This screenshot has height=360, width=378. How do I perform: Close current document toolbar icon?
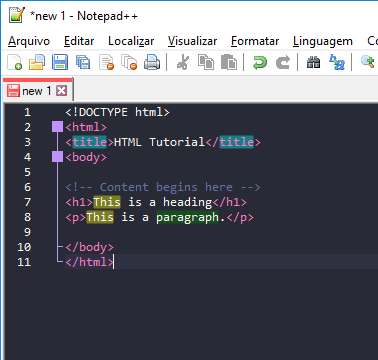coord(106,62)
